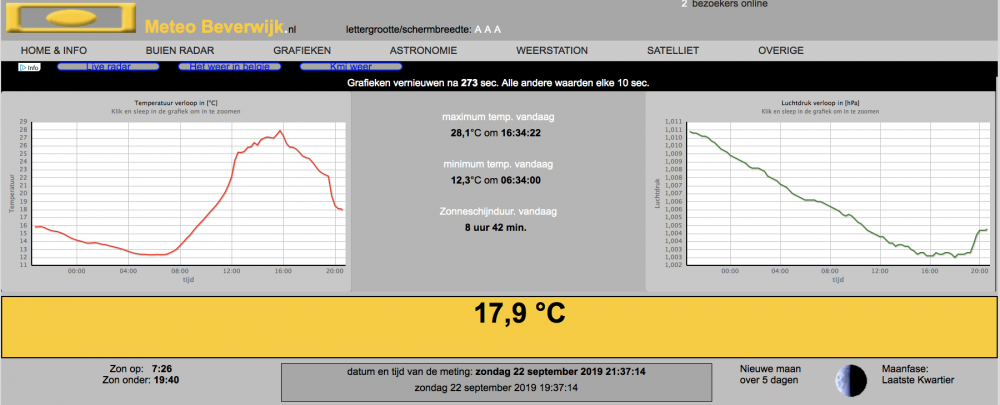The height and width of the screenshot is (405, 1000).
Task: Click the sunshine duration 8 uur 42 min.
Action: click(497, 226)
